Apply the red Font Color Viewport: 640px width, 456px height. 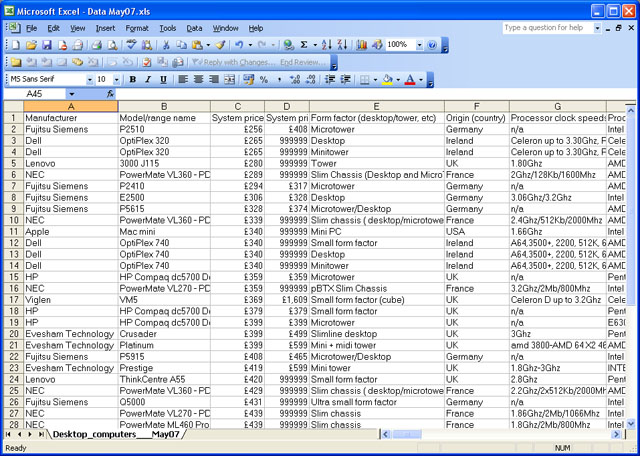click(410, 80)
